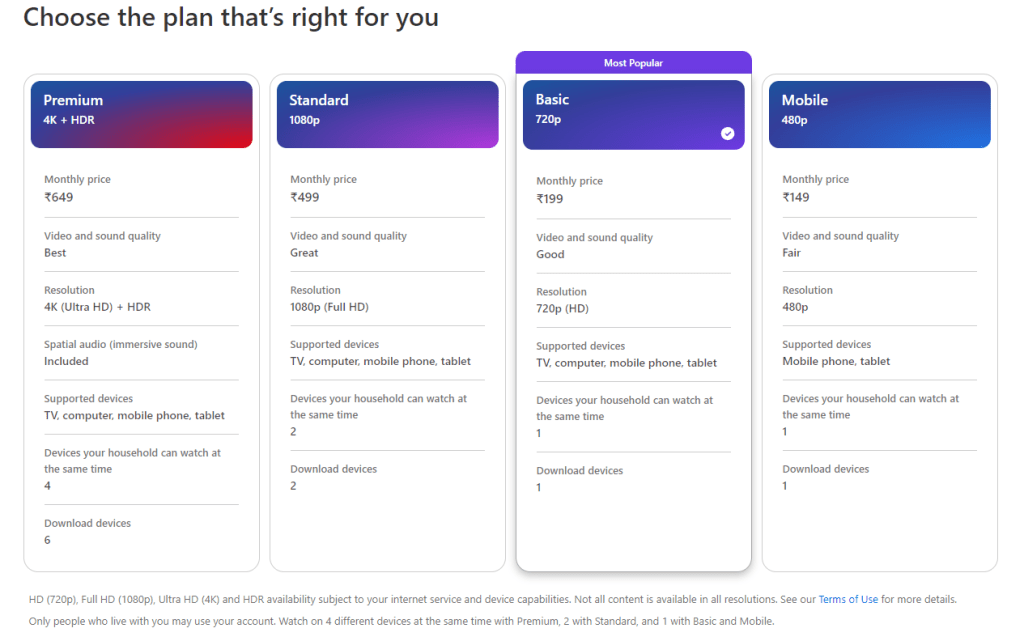The image size is (1024, 641).
Task: Click Mobile's supported devices 'Mobile phone, tablet'
Action: [836, 361]
